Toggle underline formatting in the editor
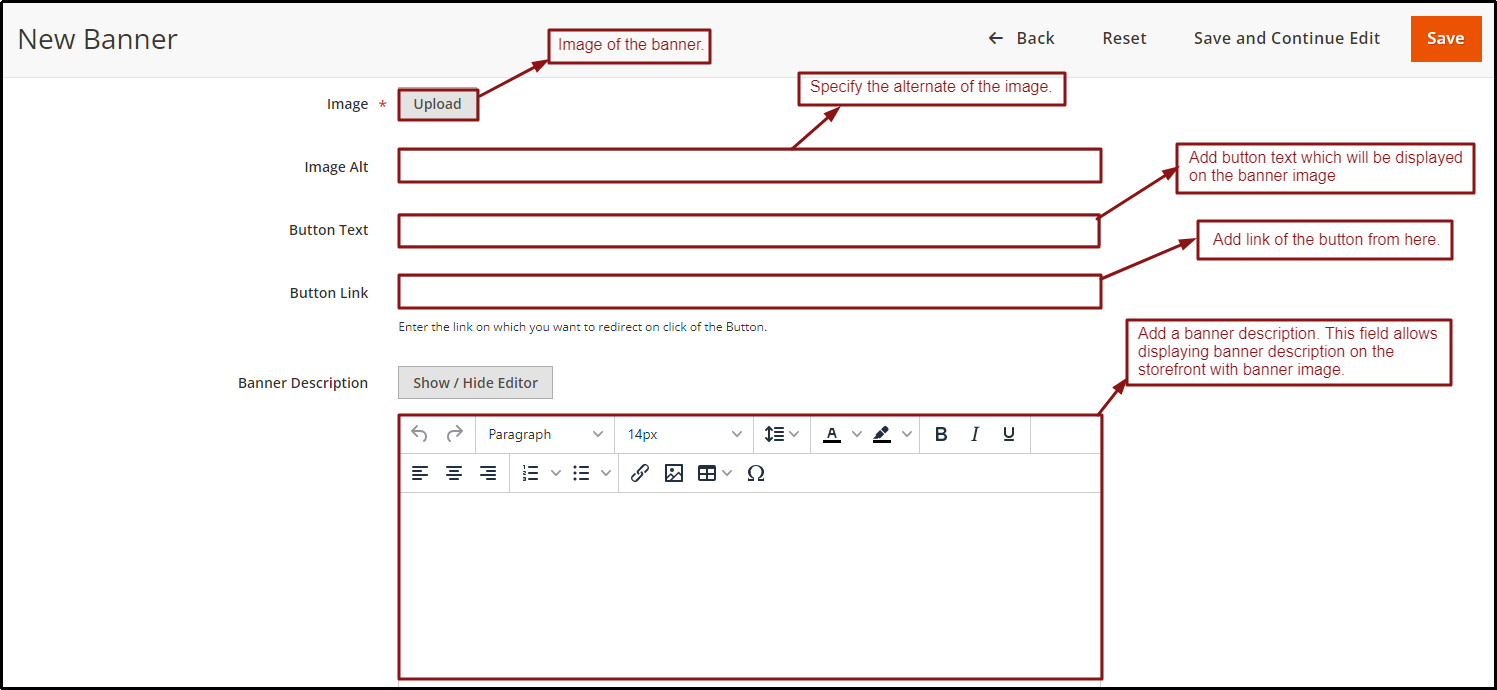The image size is (1497, 690). (1009, 433)
